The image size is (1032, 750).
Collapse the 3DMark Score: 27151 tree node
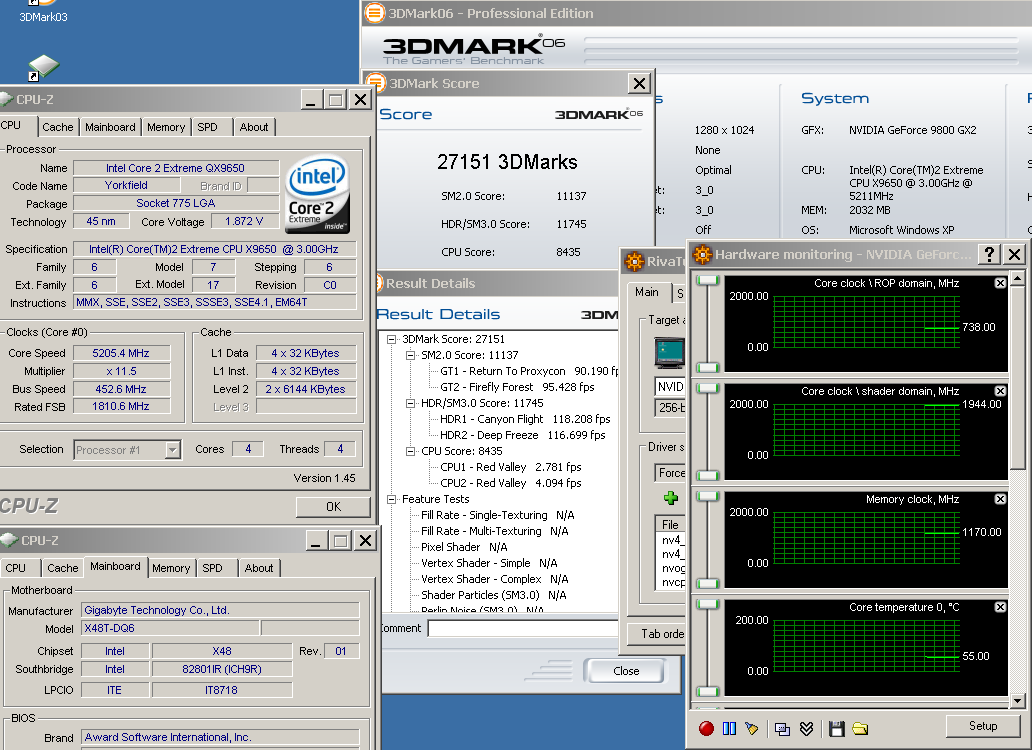coord(392,339)
